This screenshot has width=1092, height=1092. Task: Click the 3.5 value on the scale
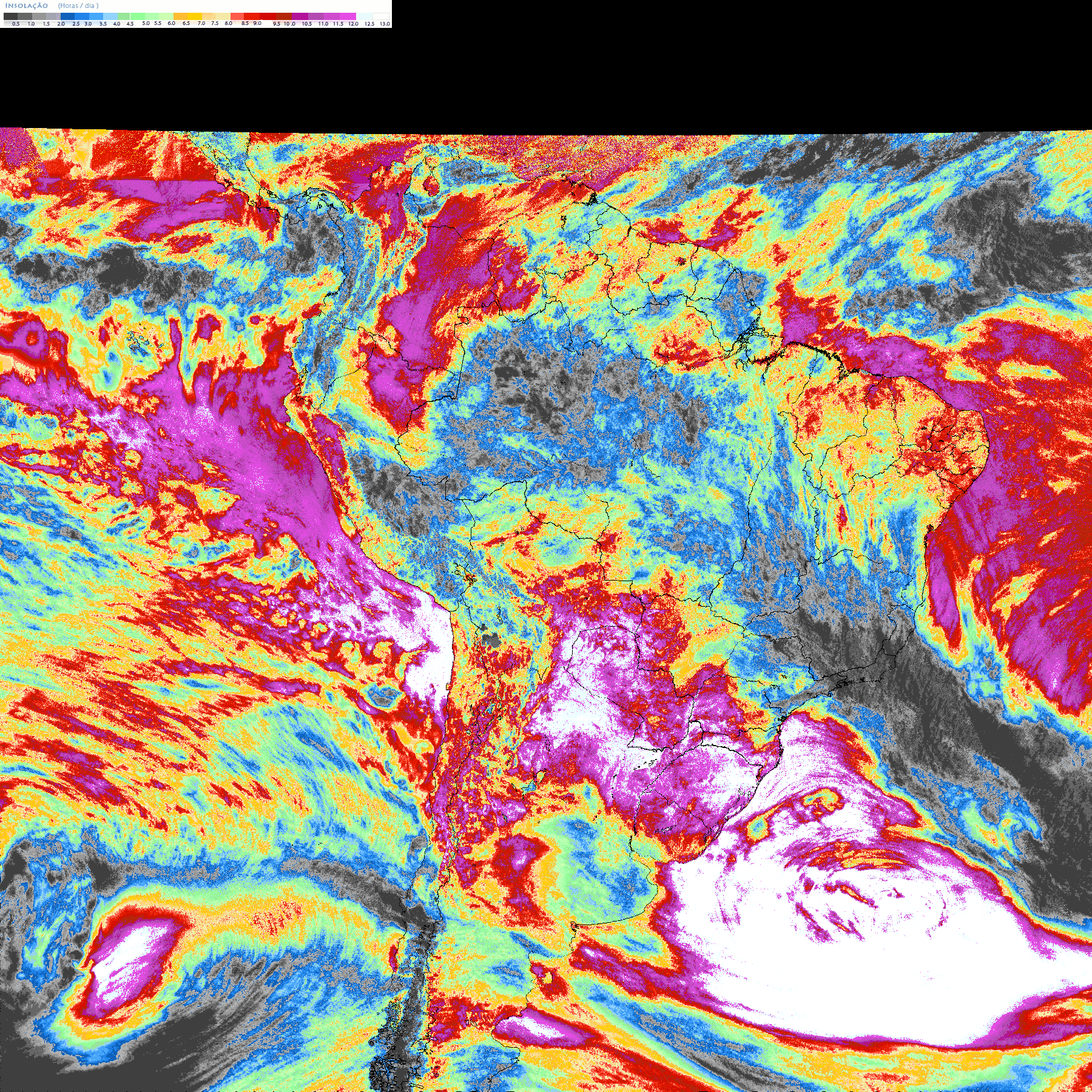[103, 24]
